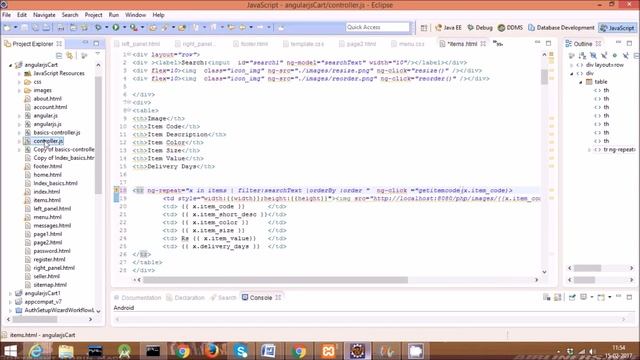Select register.html in Project Explorer
This screenshot has height=360, width=640.
click(x=49, y=260)
